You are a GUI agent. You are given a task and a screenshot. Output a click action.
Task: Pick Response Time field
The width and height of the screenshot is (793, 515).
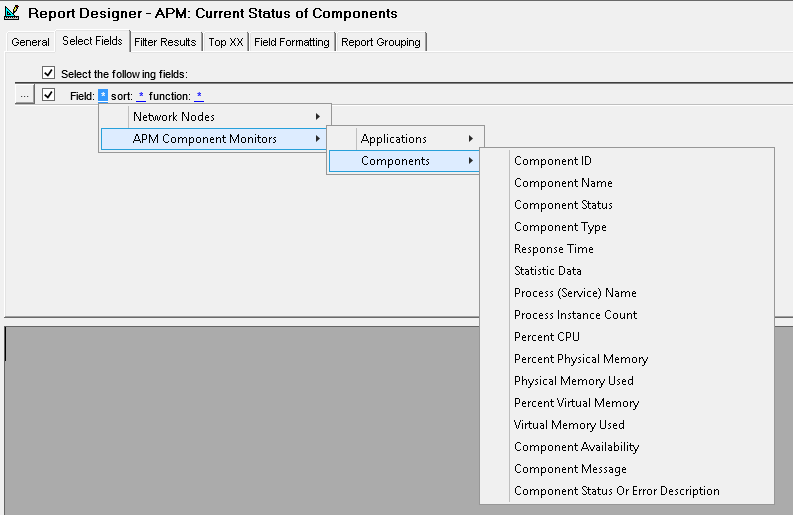tap(627, 249)
